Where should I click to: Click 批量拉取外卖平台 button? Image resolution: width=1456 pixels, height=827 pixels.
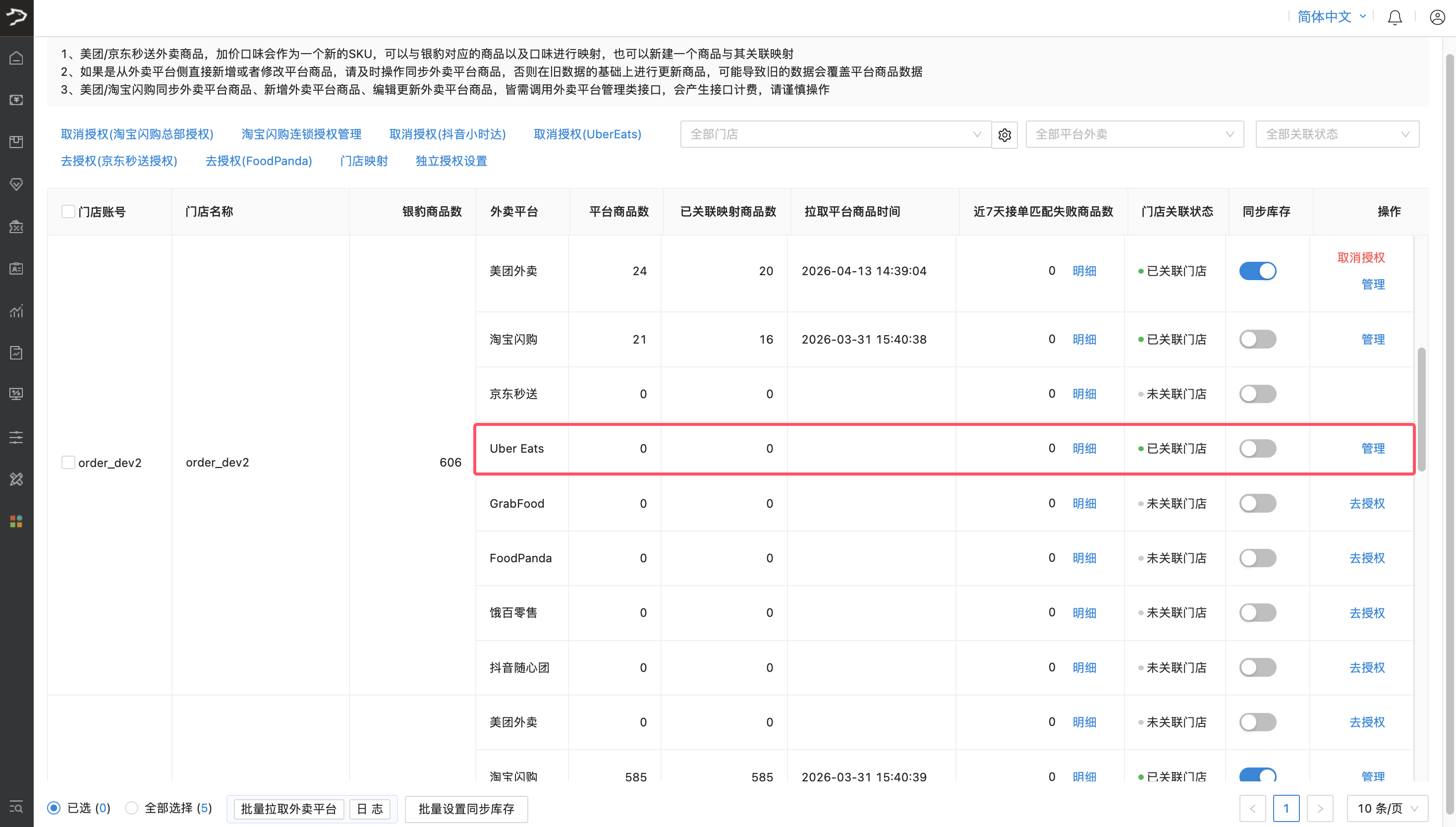[x=288, y=809]
